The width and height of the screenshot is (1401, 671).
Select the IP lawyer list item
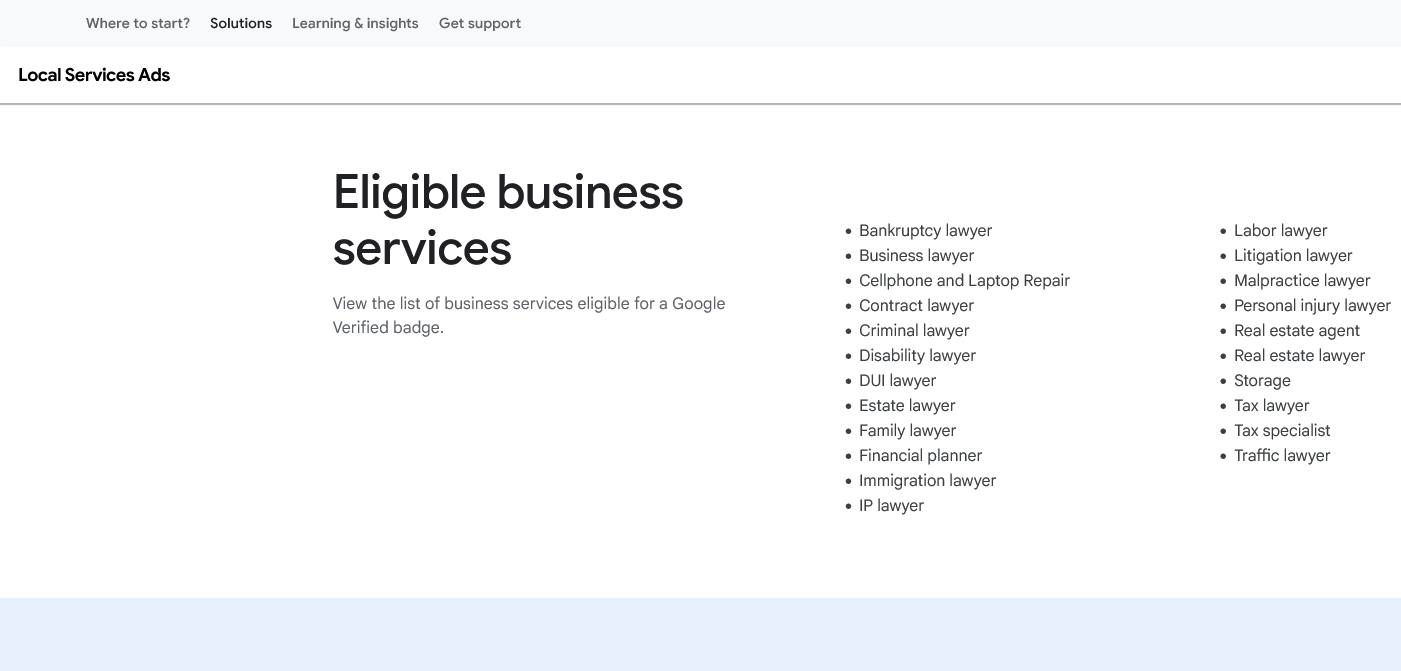coord(891,505)
